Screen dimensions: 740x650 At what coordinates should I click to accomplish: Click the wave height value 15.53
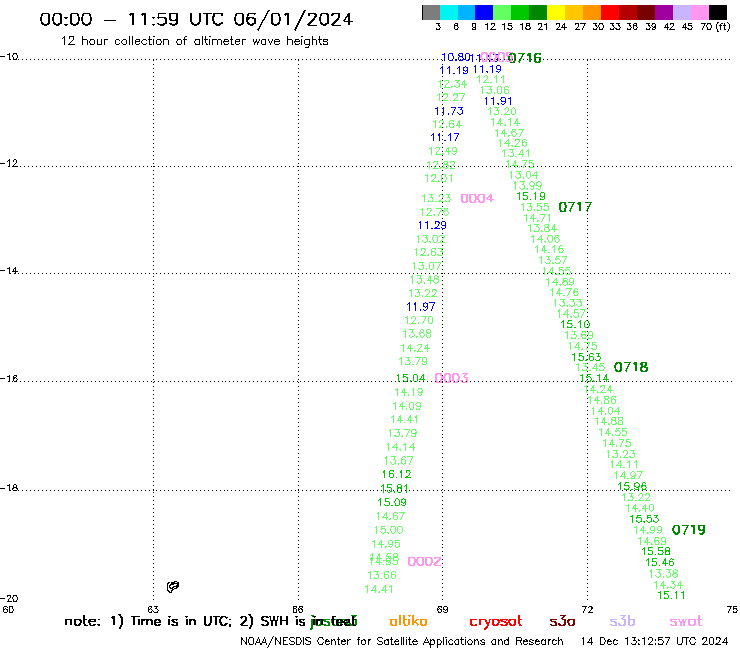click(644, 519)
